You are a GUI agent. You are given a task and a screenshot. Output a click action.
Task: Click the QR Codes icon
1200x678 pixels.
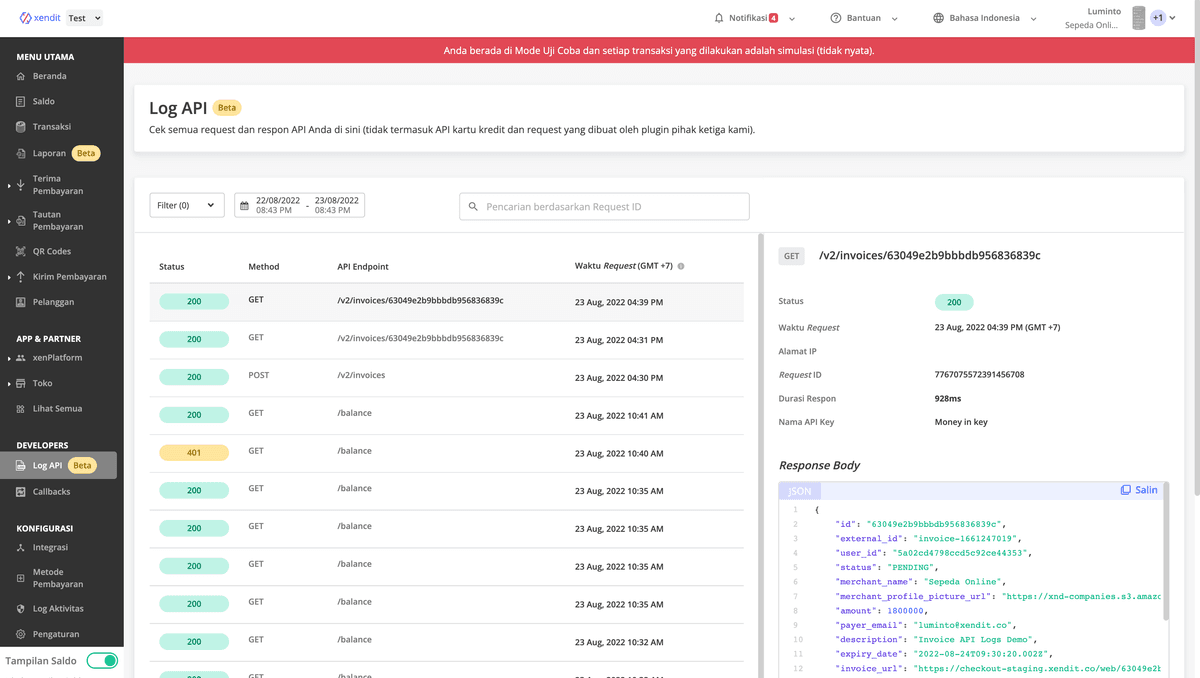(21, 252)
